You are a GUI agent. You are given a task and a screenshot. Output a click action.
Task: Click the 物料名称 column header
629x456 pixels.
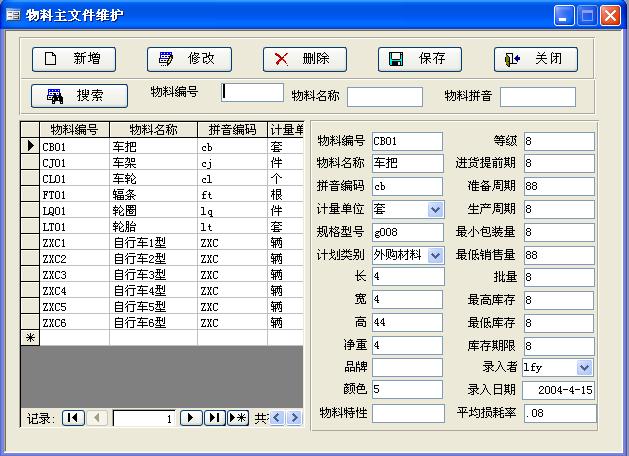[153, 130]
